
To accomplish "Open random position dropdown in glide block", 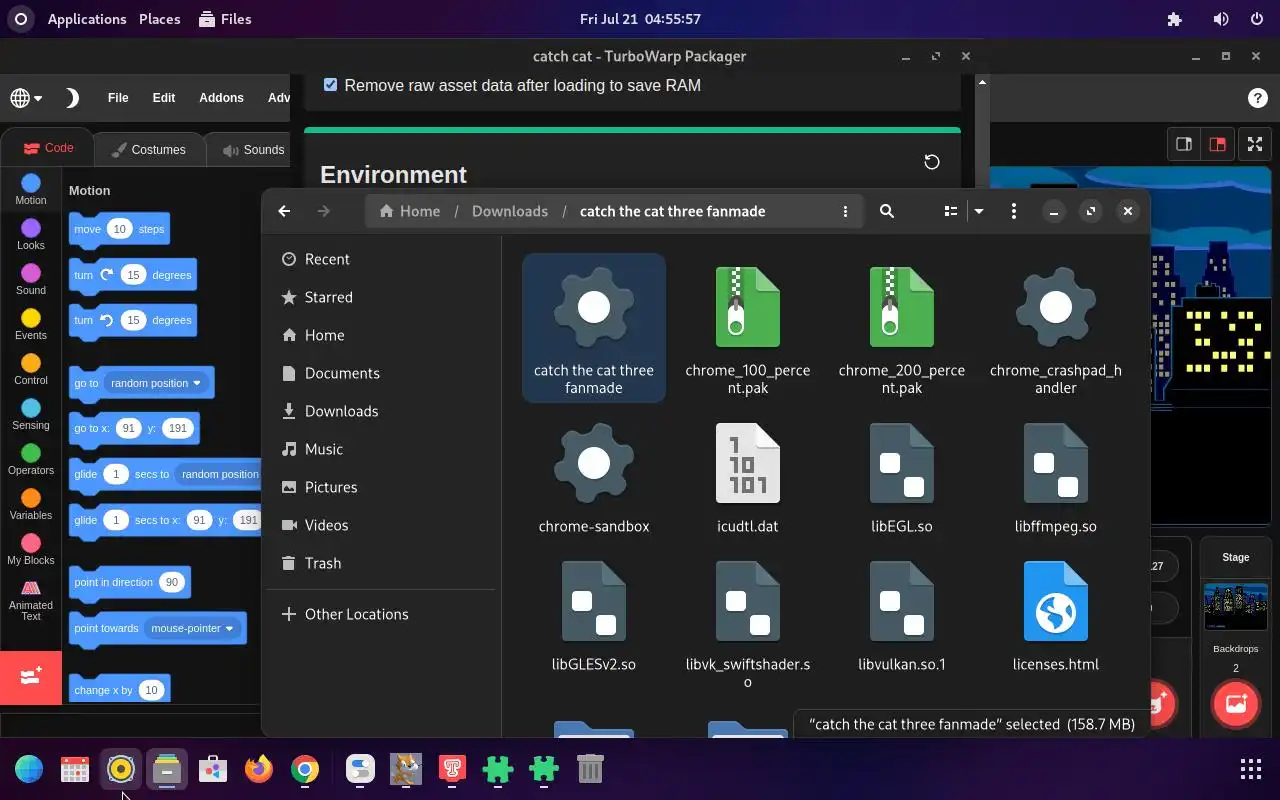I will (x=220, y=474).
